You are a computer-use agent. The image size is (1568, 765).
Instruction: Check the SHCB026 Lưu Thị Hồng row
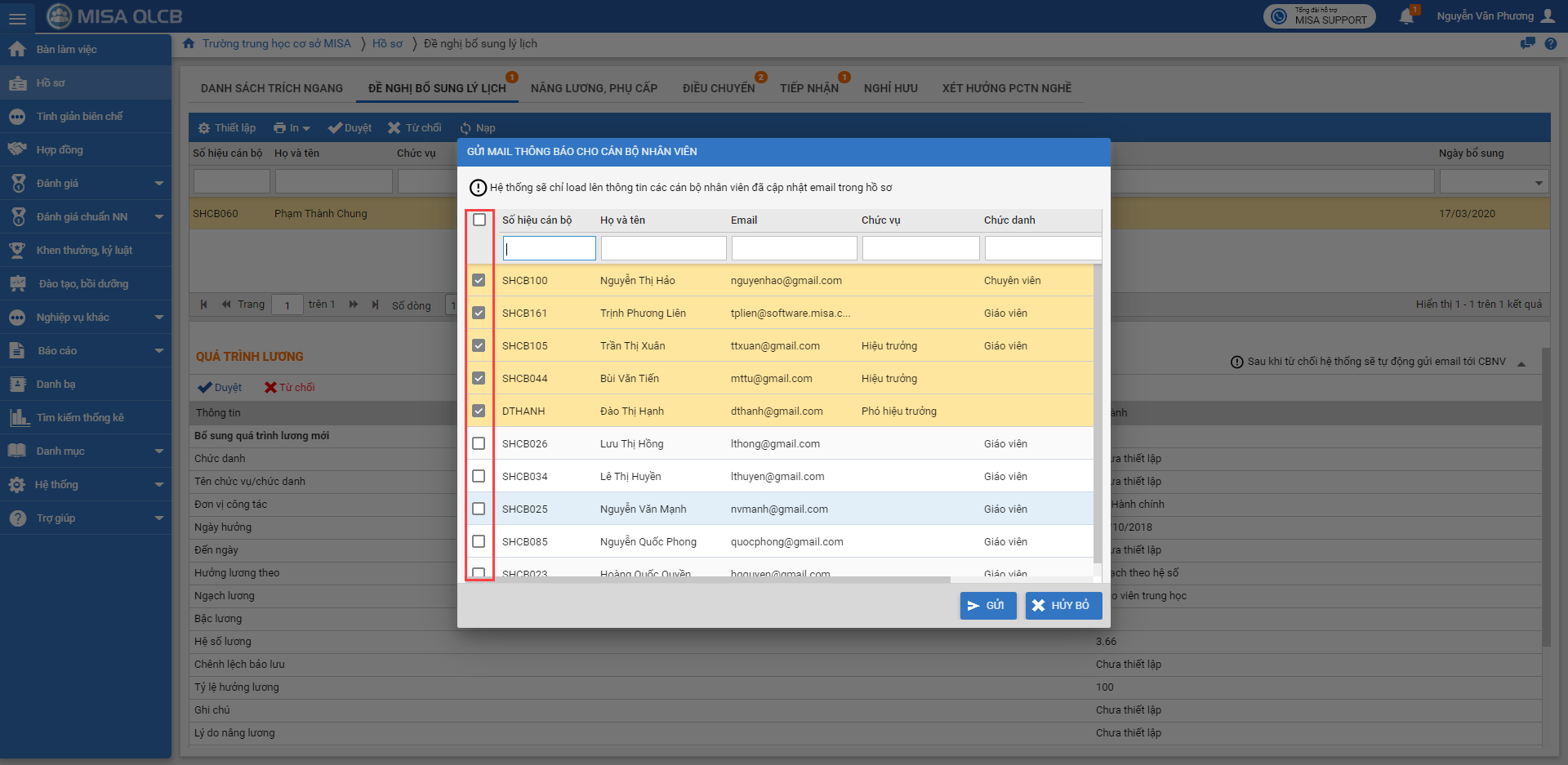(x=479, y=443)
